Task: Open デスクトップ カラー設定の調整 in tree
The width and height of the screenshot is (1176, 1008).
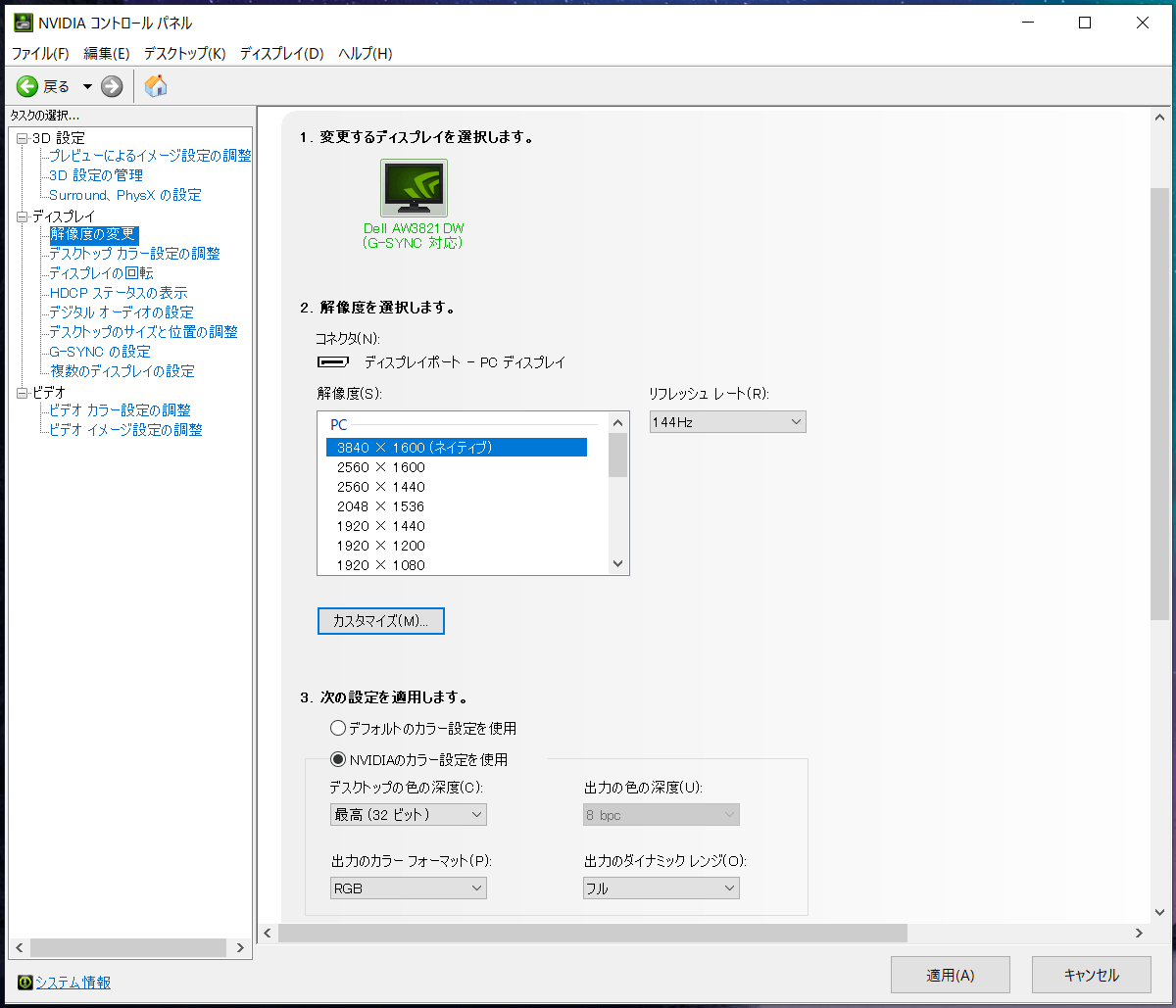Action: tap(135, 254)
